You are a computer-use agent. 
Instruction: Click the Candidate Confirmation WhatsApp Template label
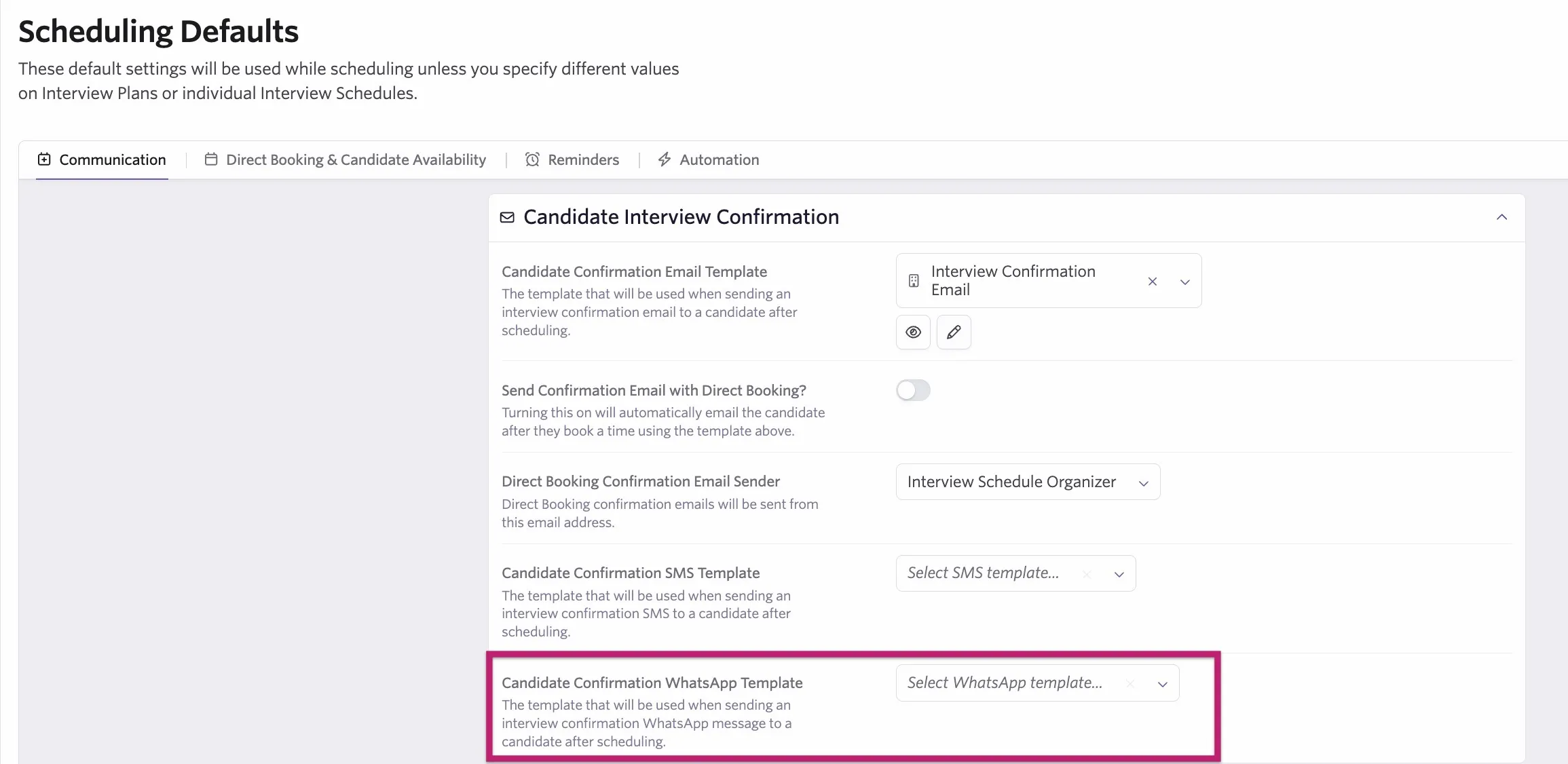(x=652, y=683)
